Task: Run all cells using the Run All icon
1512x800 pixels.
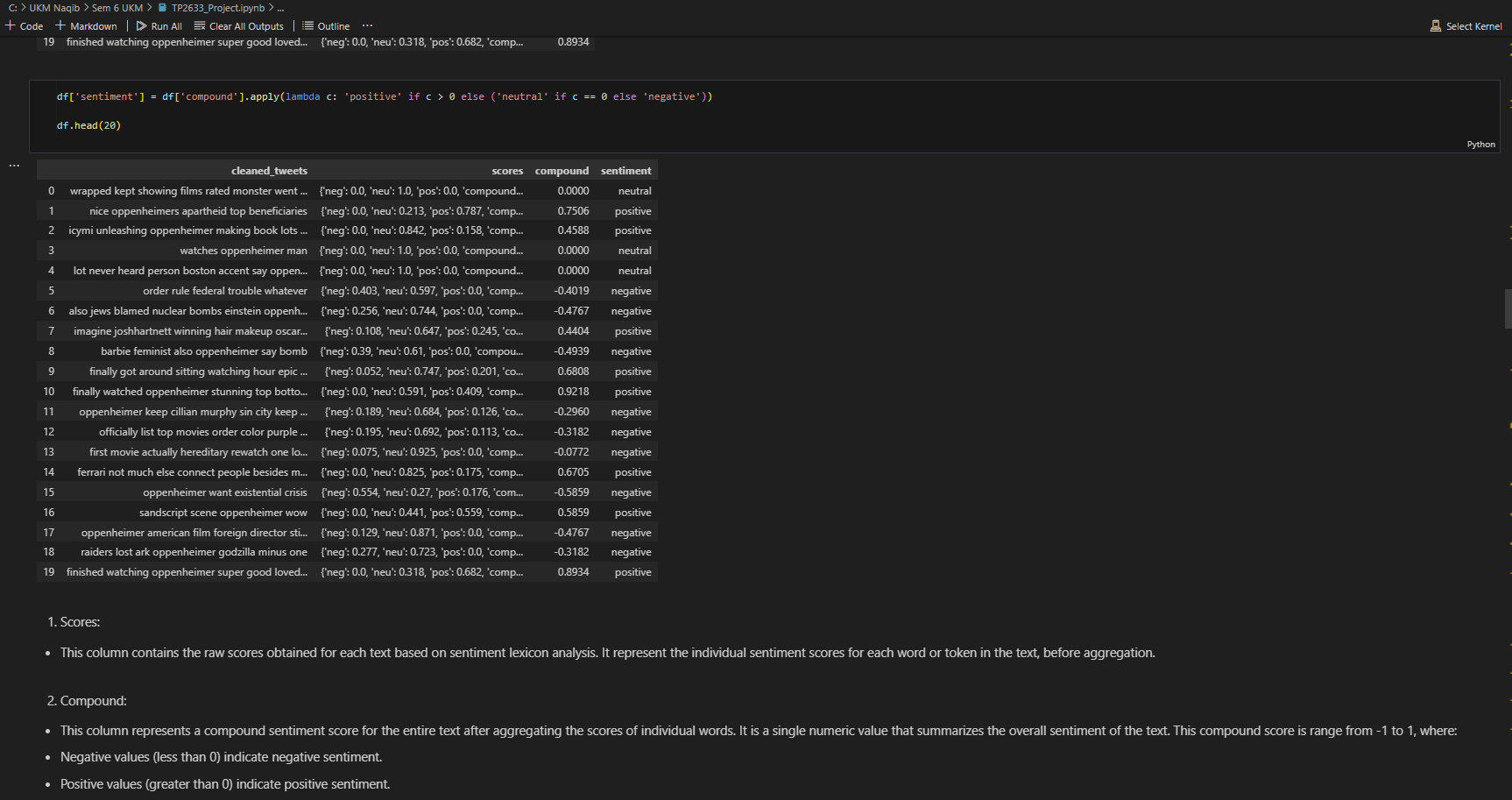Action: 143,25
